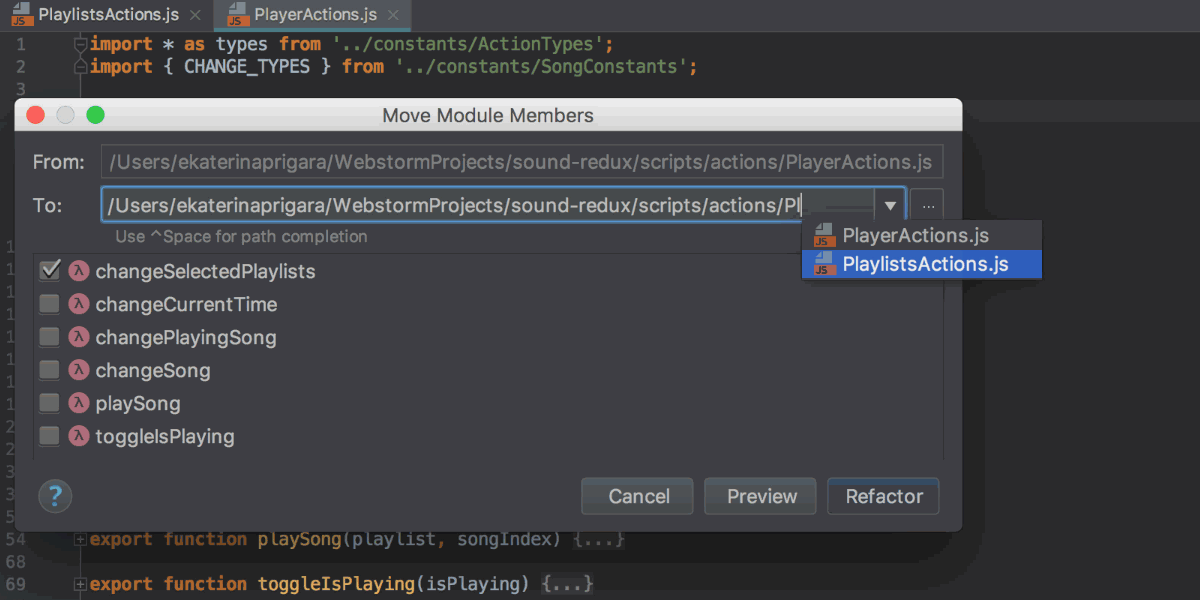Tick the changePlayingSong checkbox
Screen dimensions: 1200x600
pyautogui.click(x=49, y=337)
